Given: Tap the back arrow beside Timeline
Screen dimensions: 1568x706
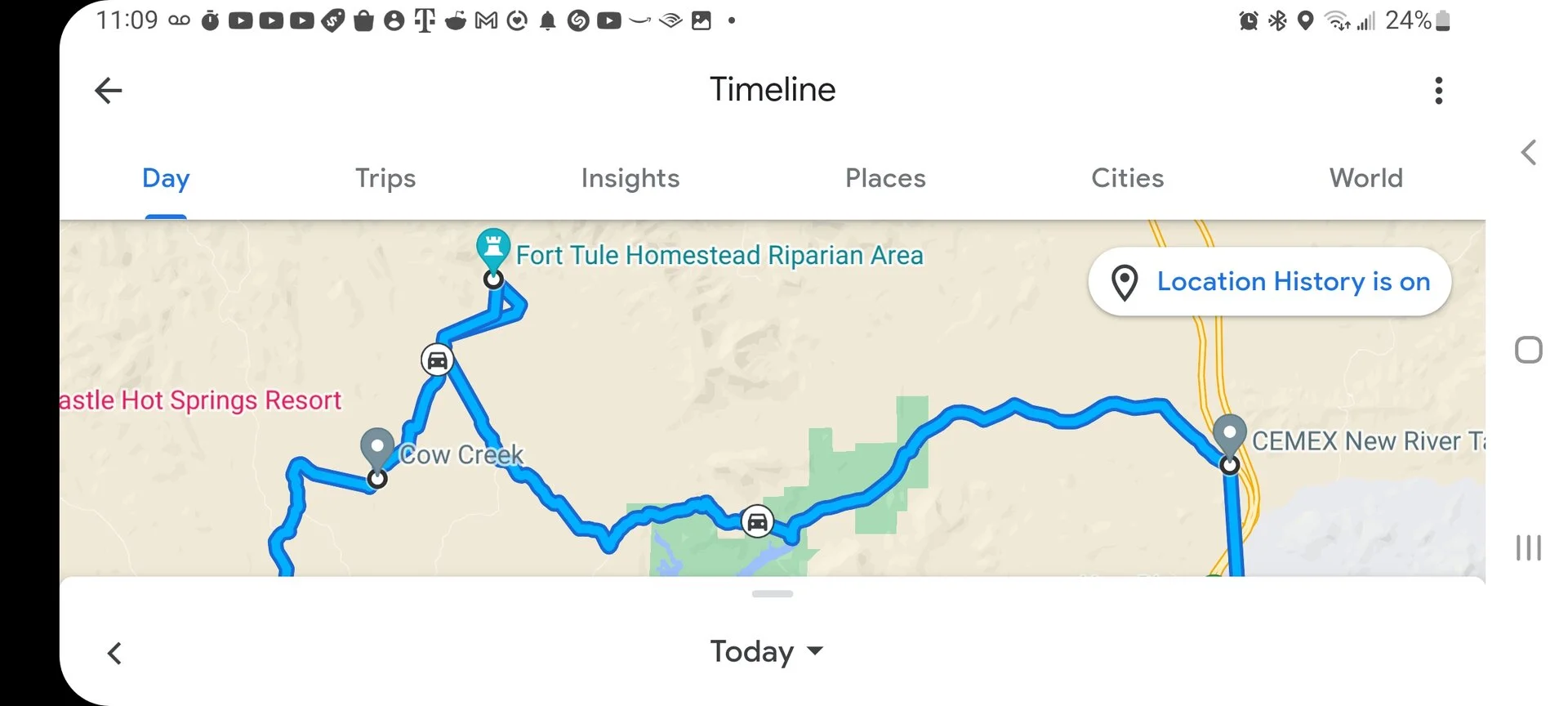Looking at the screenshot, I should point(109,90).
